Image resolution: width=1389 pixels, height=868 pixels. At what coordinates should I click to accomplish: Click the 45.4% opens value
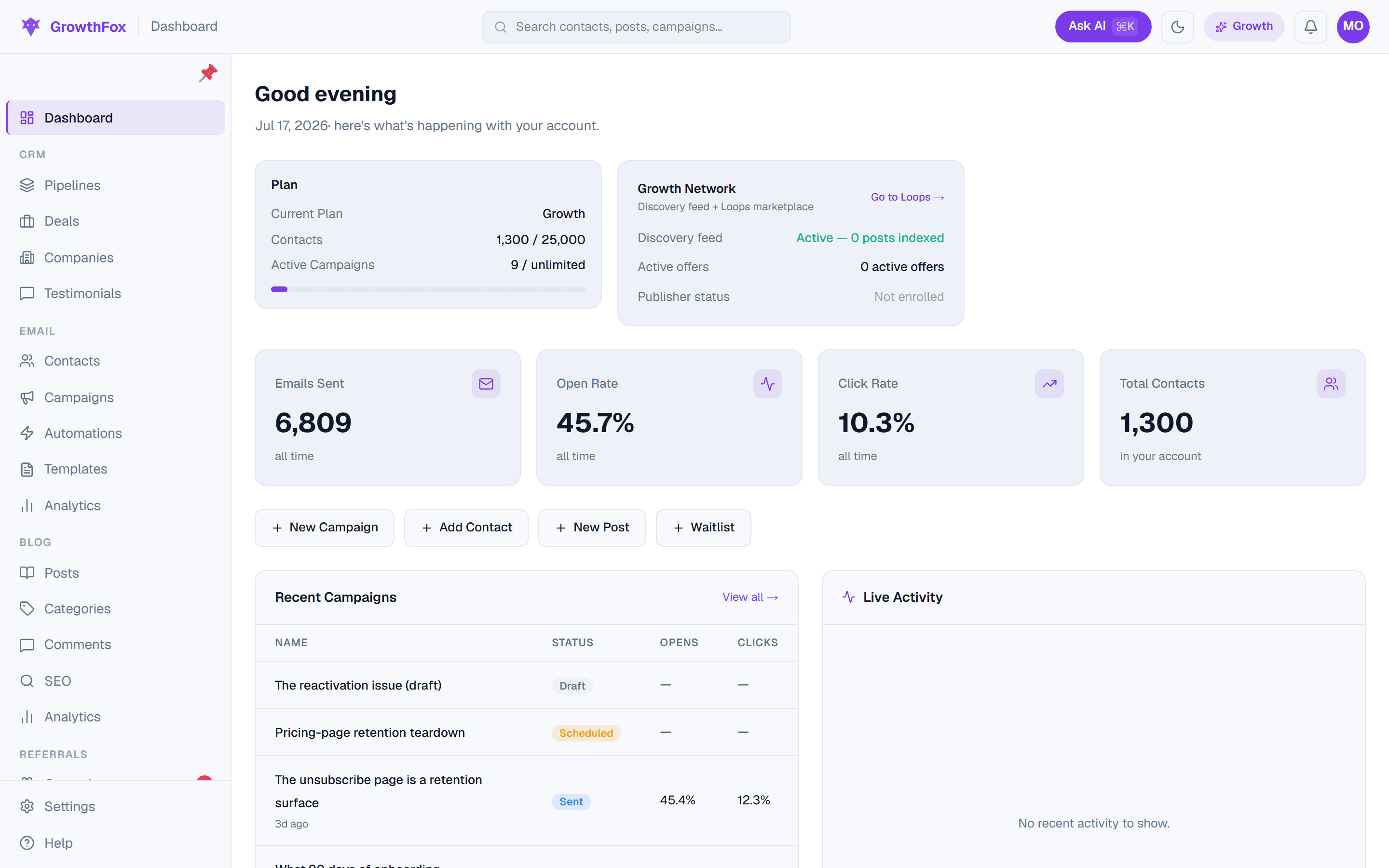tap(677, 800)
